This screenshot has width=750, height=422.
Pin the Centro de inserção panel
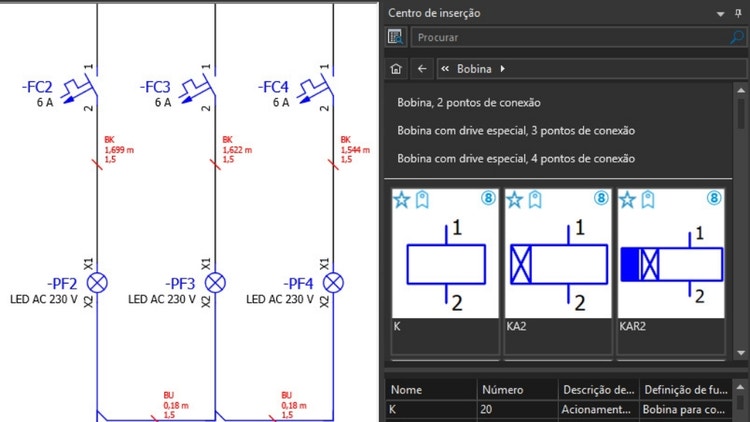pyautogui.click(x=739, y=13)
